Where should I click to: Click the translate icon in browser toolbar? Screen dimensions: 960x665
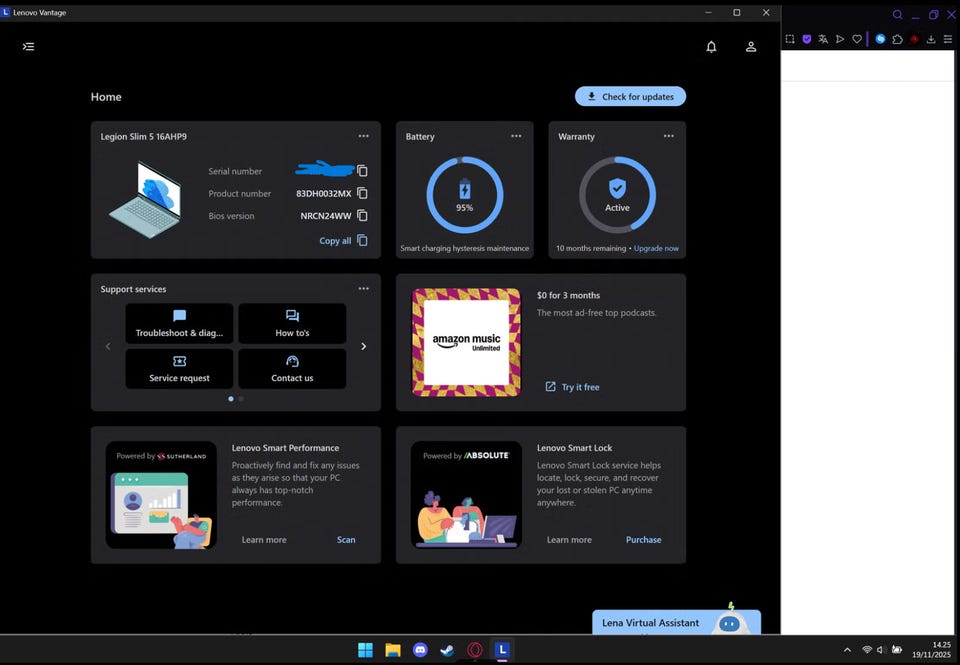pyautogui.click(x=823, y=39)
